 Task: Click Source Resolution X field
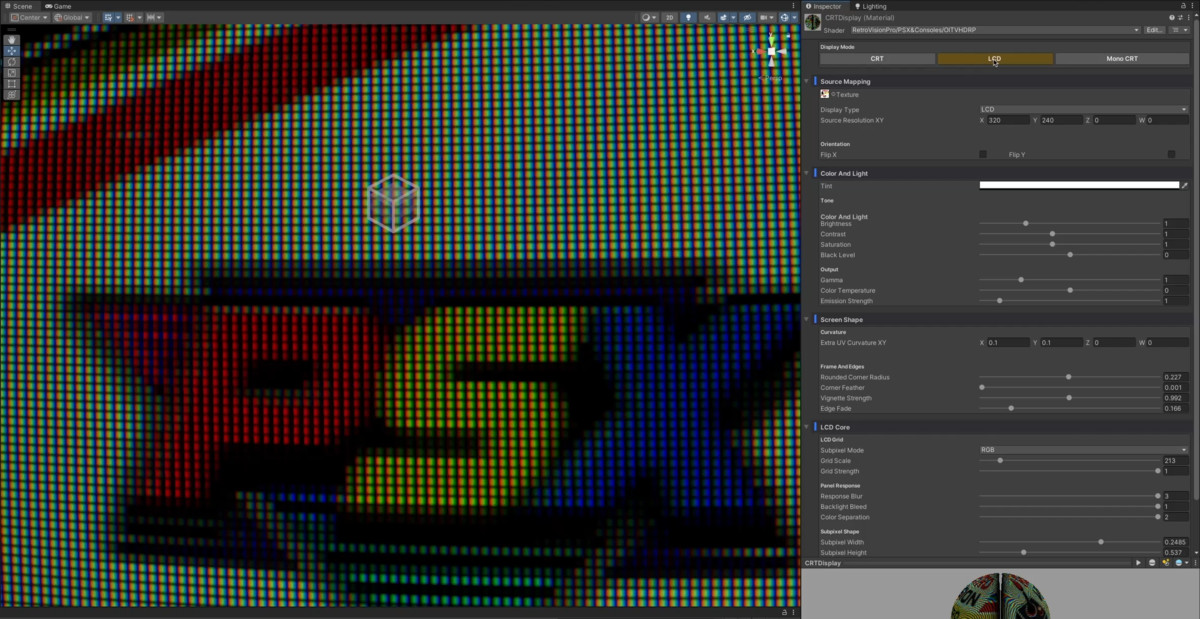pos(1008,120)
